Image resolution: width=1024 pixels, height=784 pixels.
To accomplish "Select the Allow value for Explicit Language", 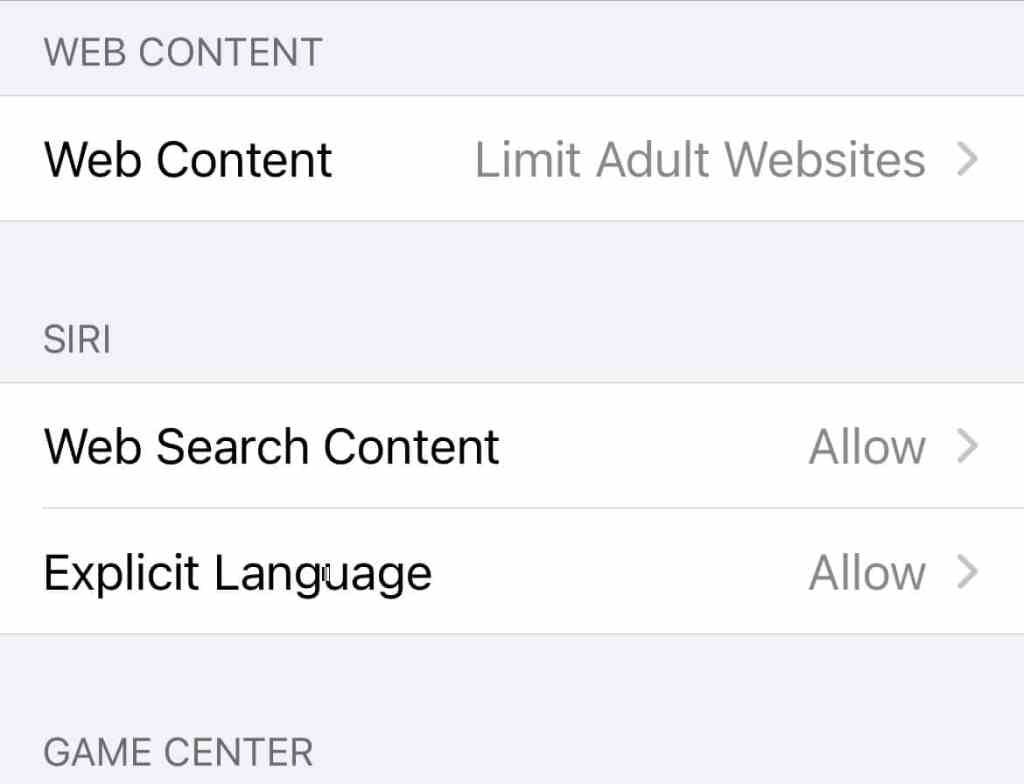I will 865,572.
